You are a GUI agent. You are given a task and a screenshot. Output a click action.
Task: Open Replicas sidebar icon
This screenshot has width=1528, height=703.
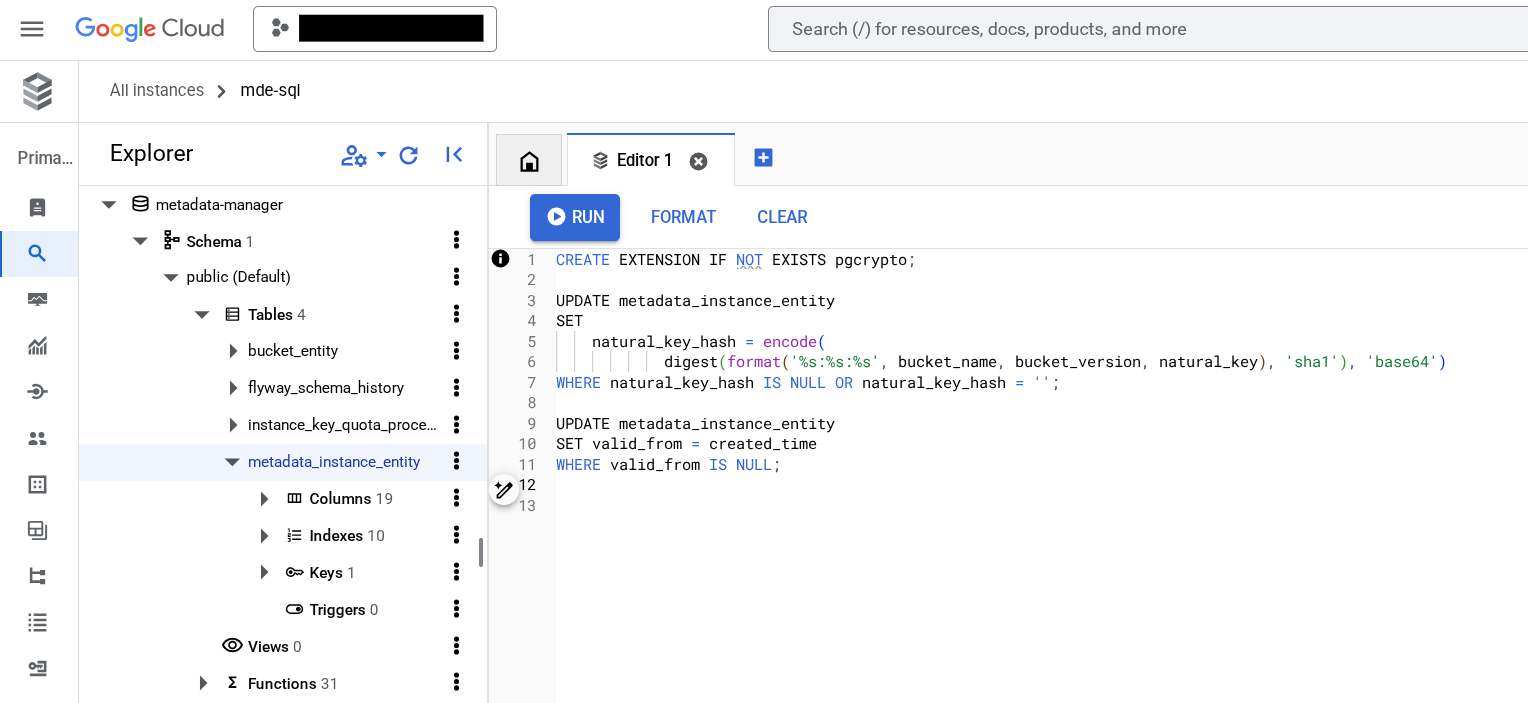pyautogui.click(x=38, y=576)
